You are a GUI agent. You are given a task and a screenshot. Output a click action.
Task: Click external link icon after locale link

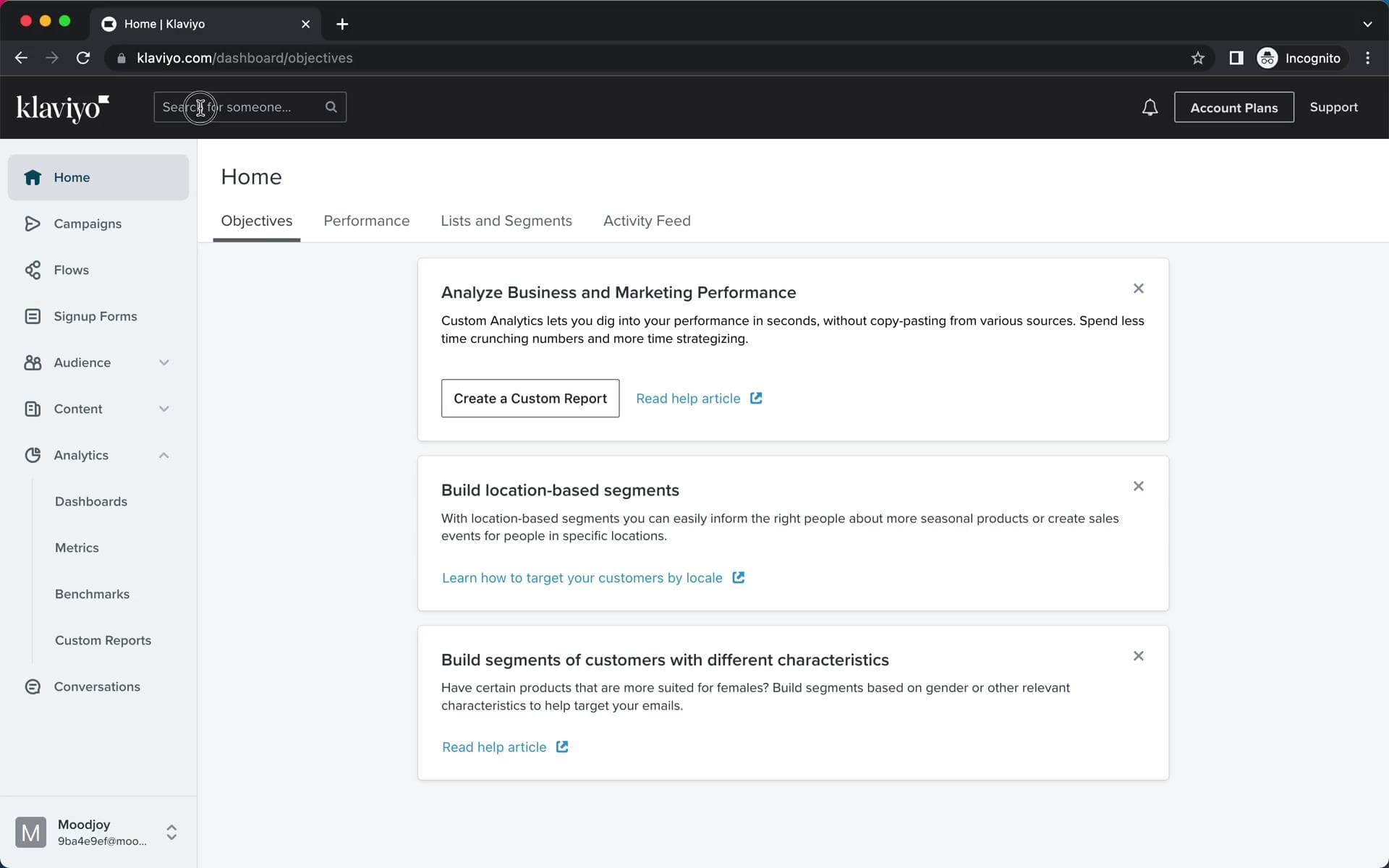pos(739,577)
